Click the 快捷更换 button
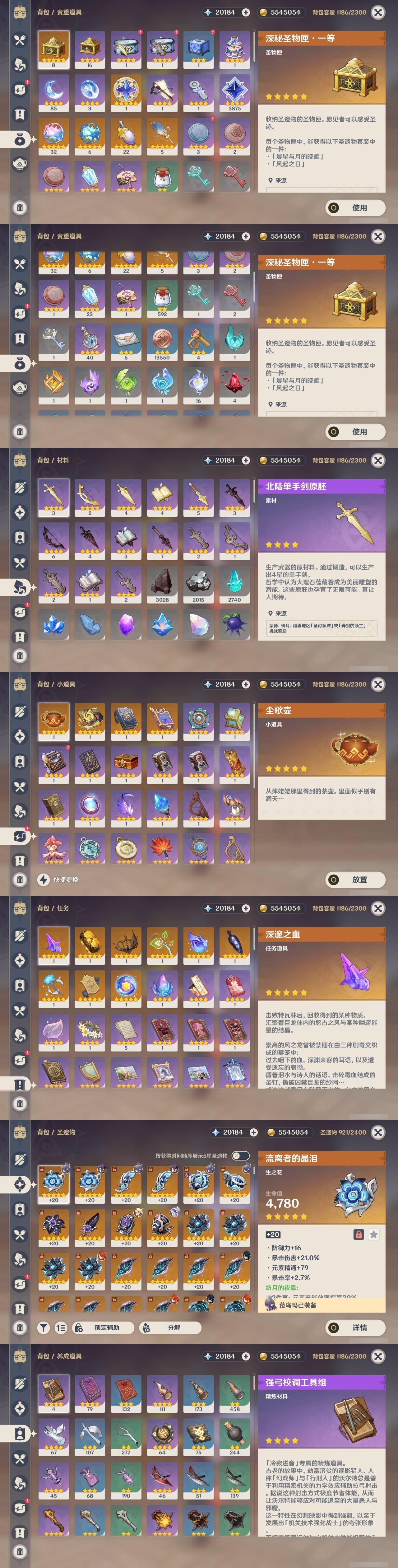398x1568 pixels. coord(58,880)
